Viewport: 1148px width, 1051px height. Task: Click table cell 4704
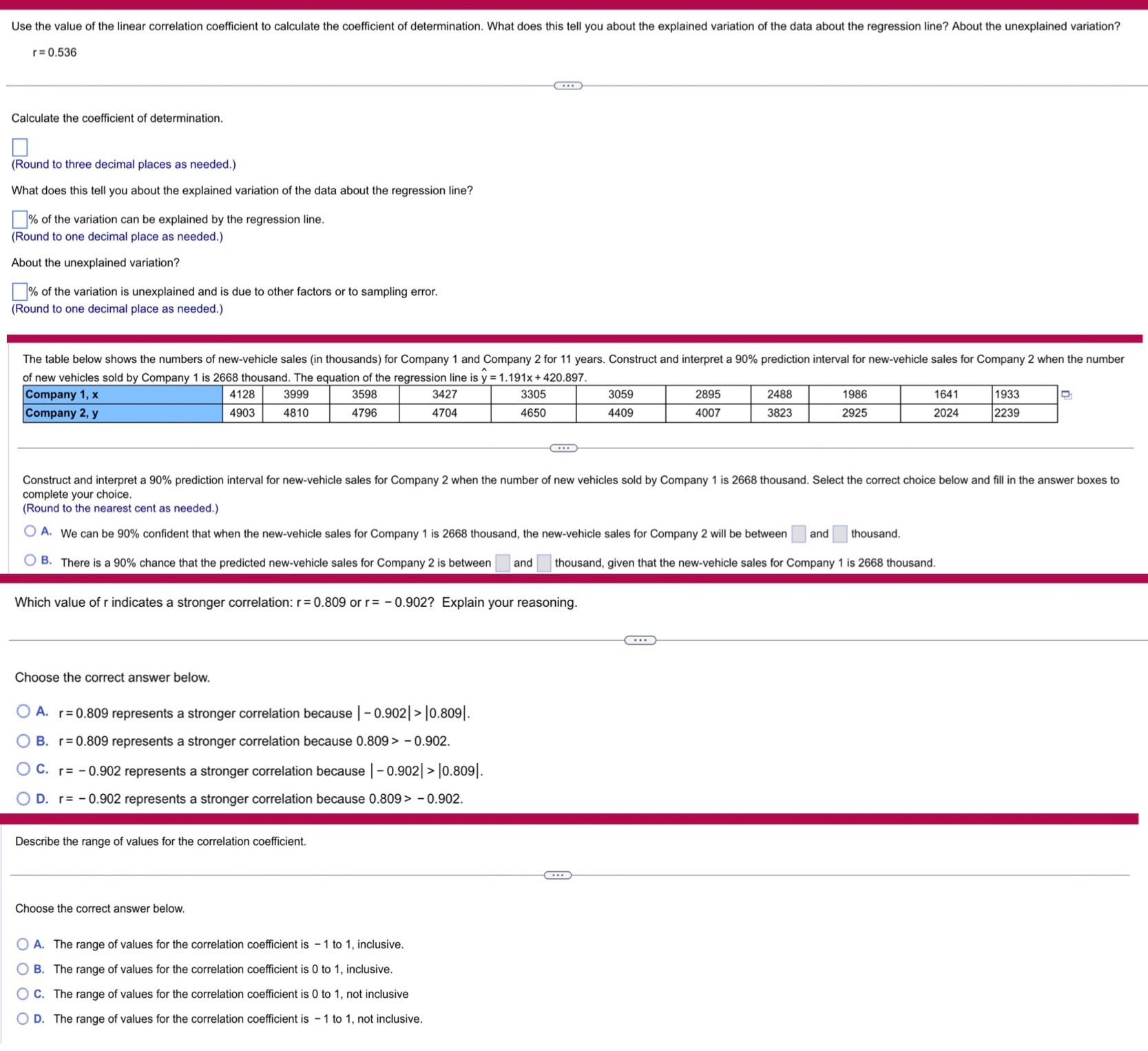point(445,413)
